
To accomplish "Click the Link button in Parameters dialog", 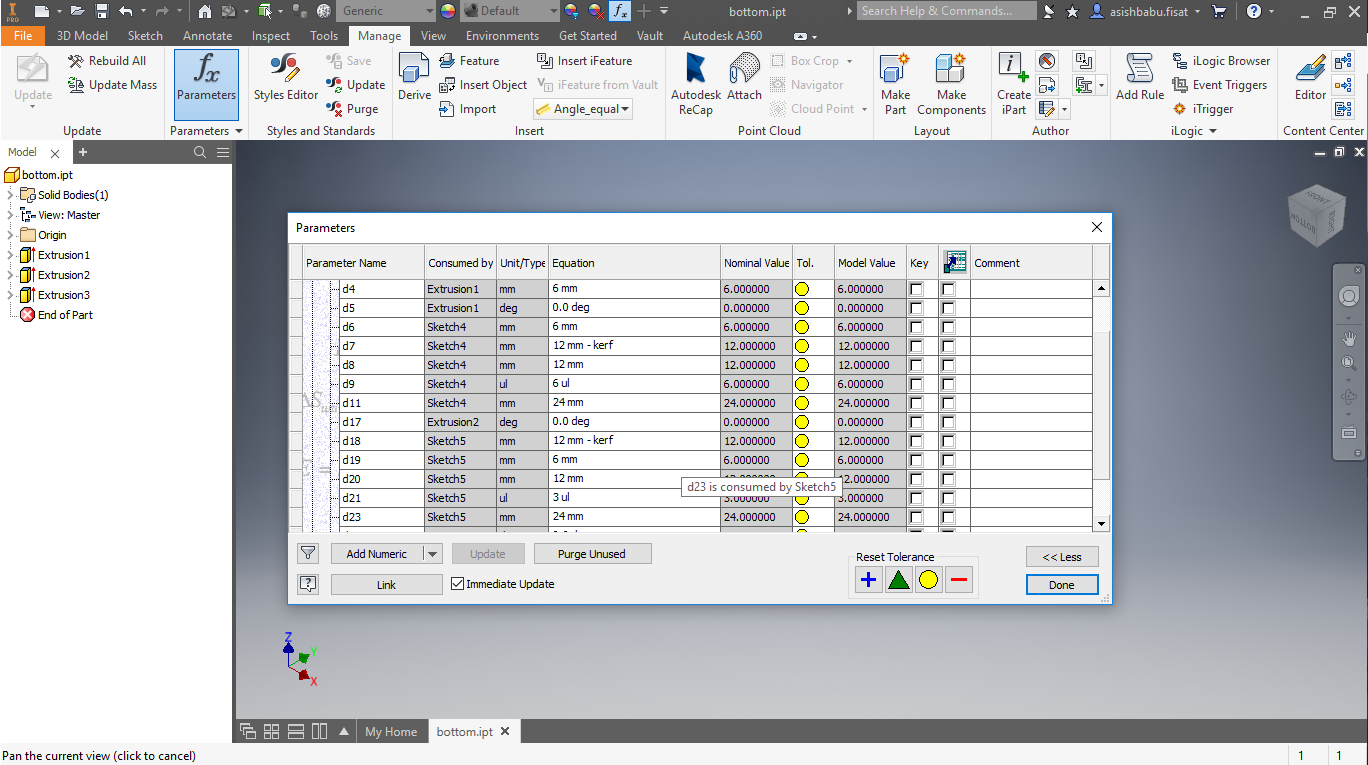I will click(386, 585).
